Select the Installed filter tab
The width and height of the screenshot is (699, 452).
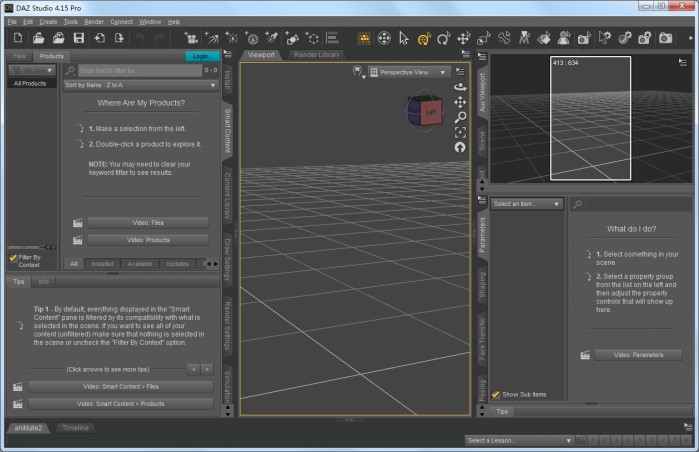tap(102, 264)
